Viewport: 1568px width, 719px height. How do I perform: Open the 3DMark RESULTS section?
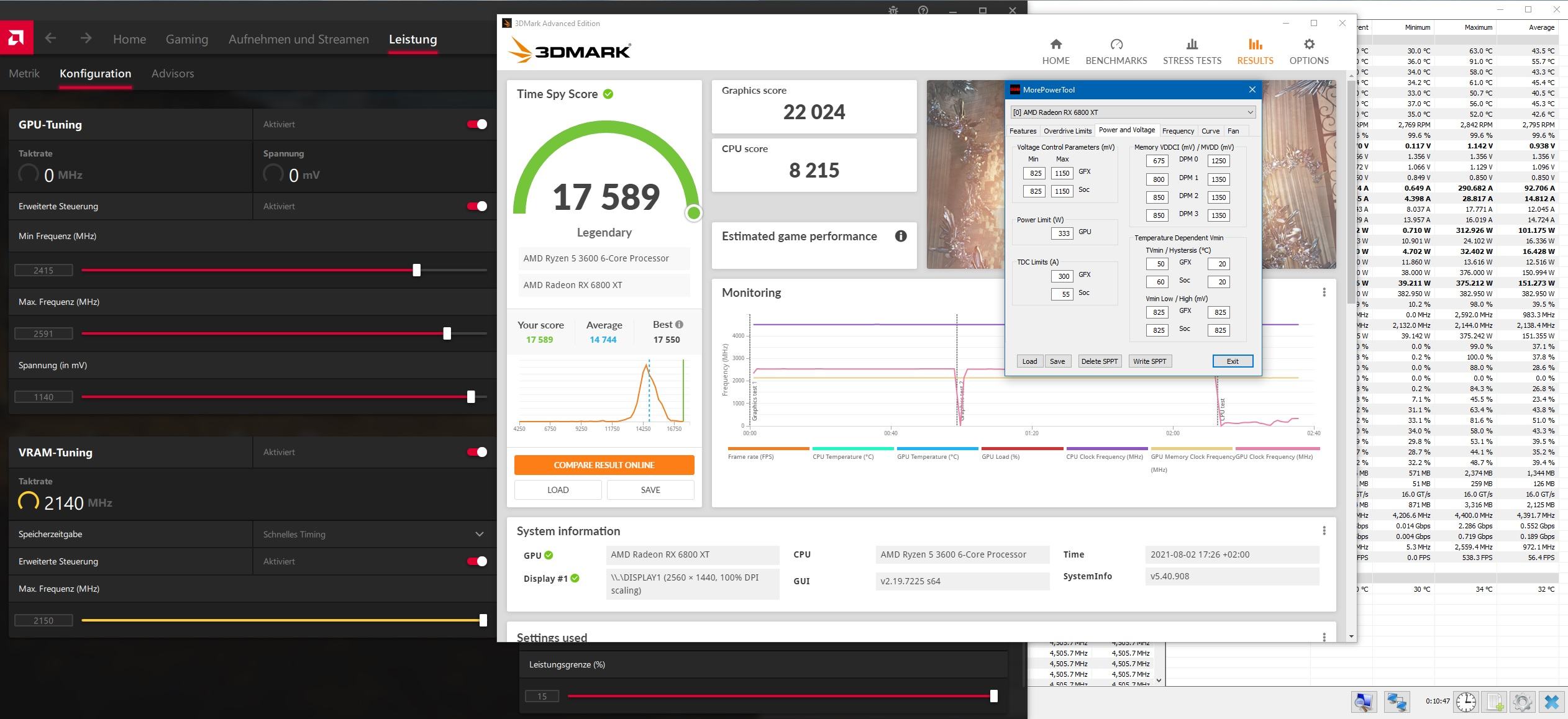click(1255, 51)
